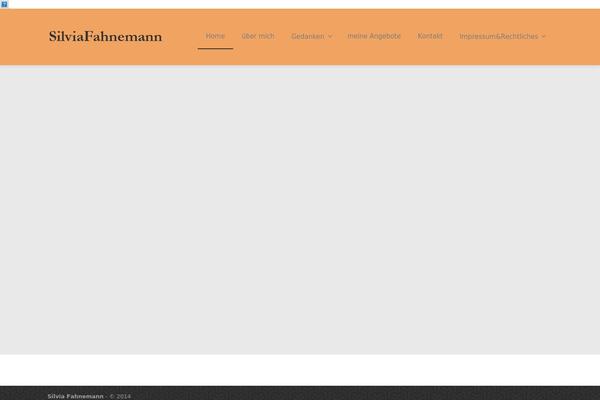Open the Home menu item

click(215, 36)
